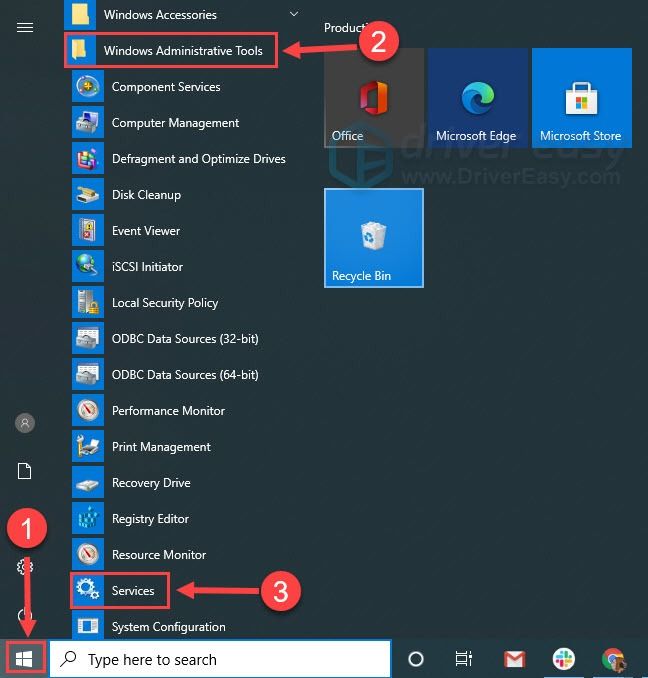This screenshot has width=648, height=678.
Task: Open Event Viewer icon
Action: click(88, 230)
